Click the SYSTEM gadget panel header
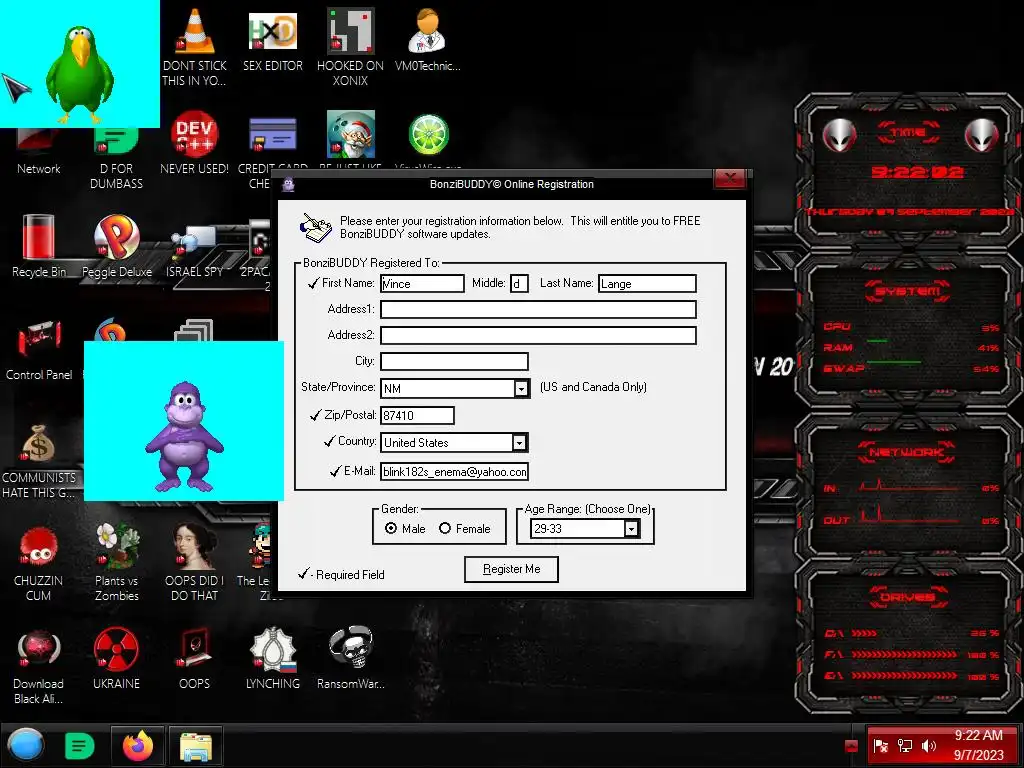 pyautogui.click(x=908, y=291)
